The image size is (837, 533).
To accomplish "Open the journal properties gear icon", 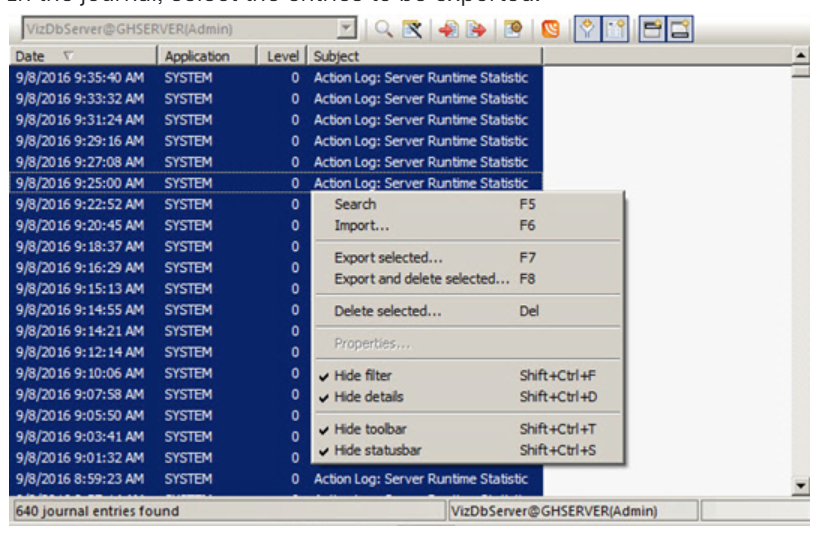I will (512, 28).
